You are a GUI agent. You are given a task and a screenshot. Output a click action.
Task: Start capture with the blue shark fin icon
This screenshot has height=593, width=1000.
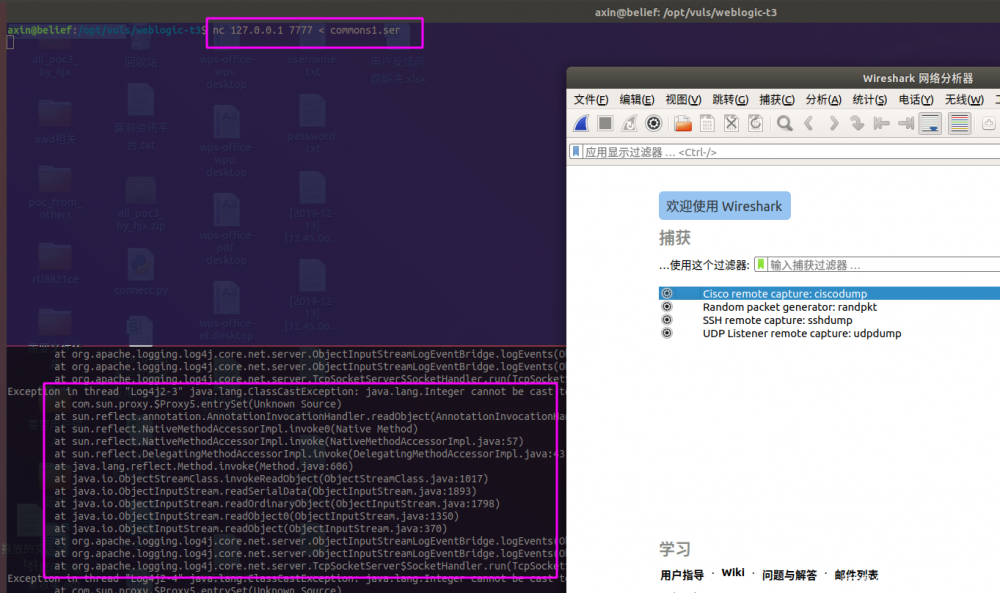581,123
